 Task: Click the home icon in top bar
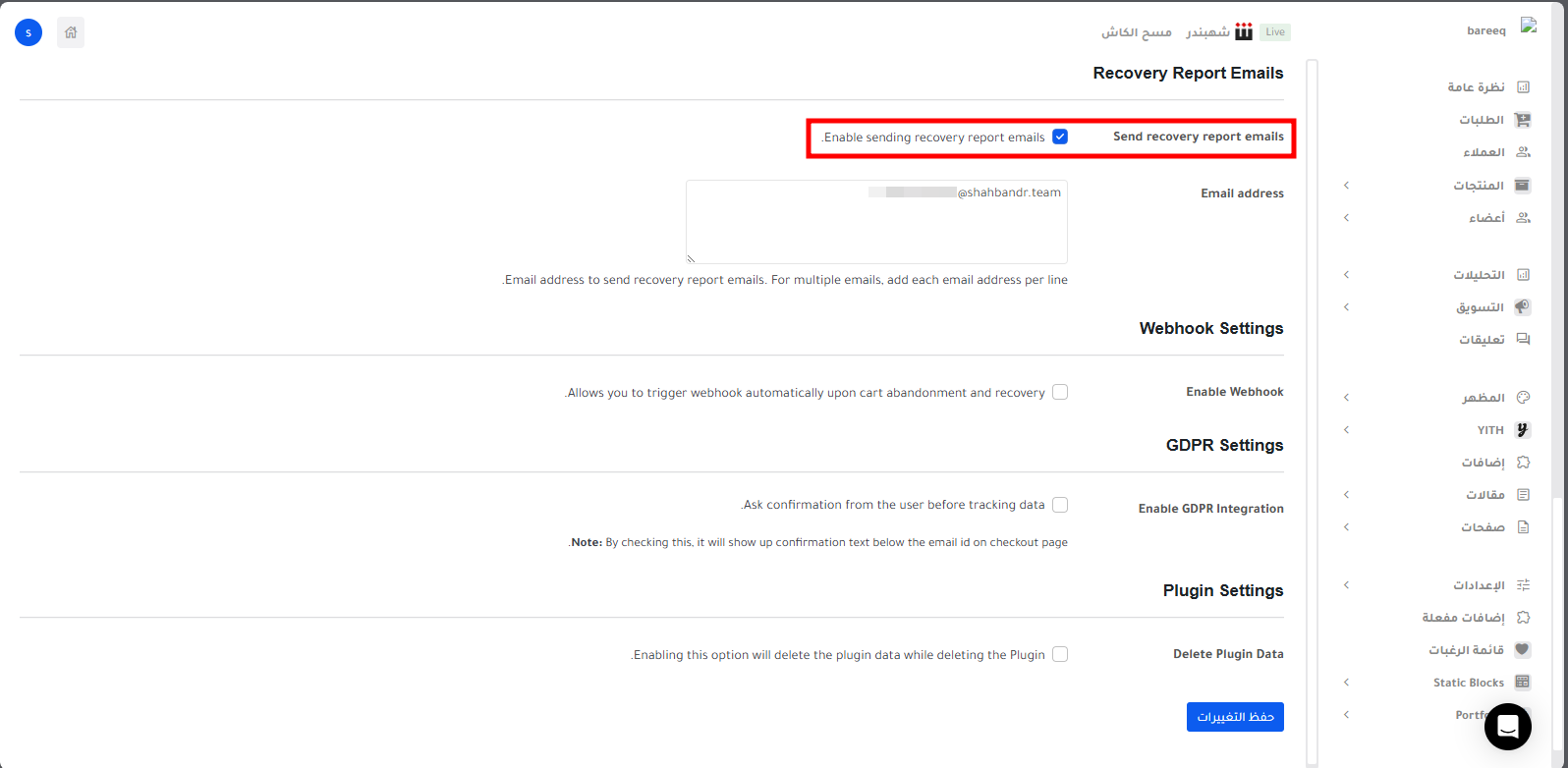71,32
